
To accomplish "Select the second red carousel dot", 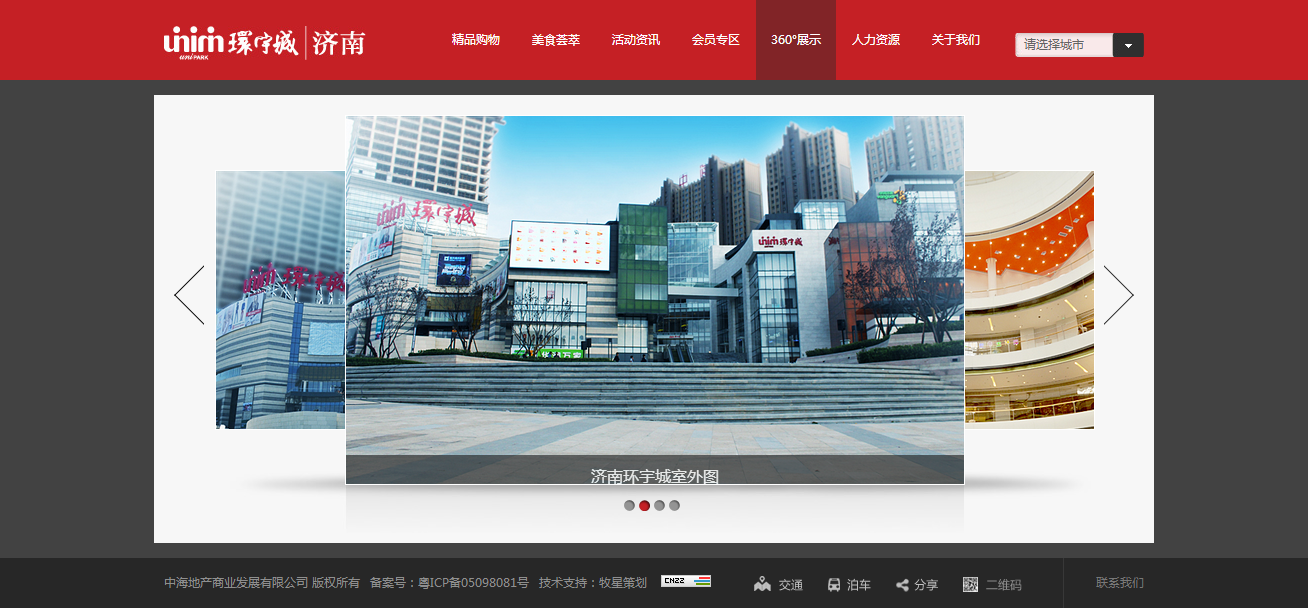I will [x=644, y=505].
